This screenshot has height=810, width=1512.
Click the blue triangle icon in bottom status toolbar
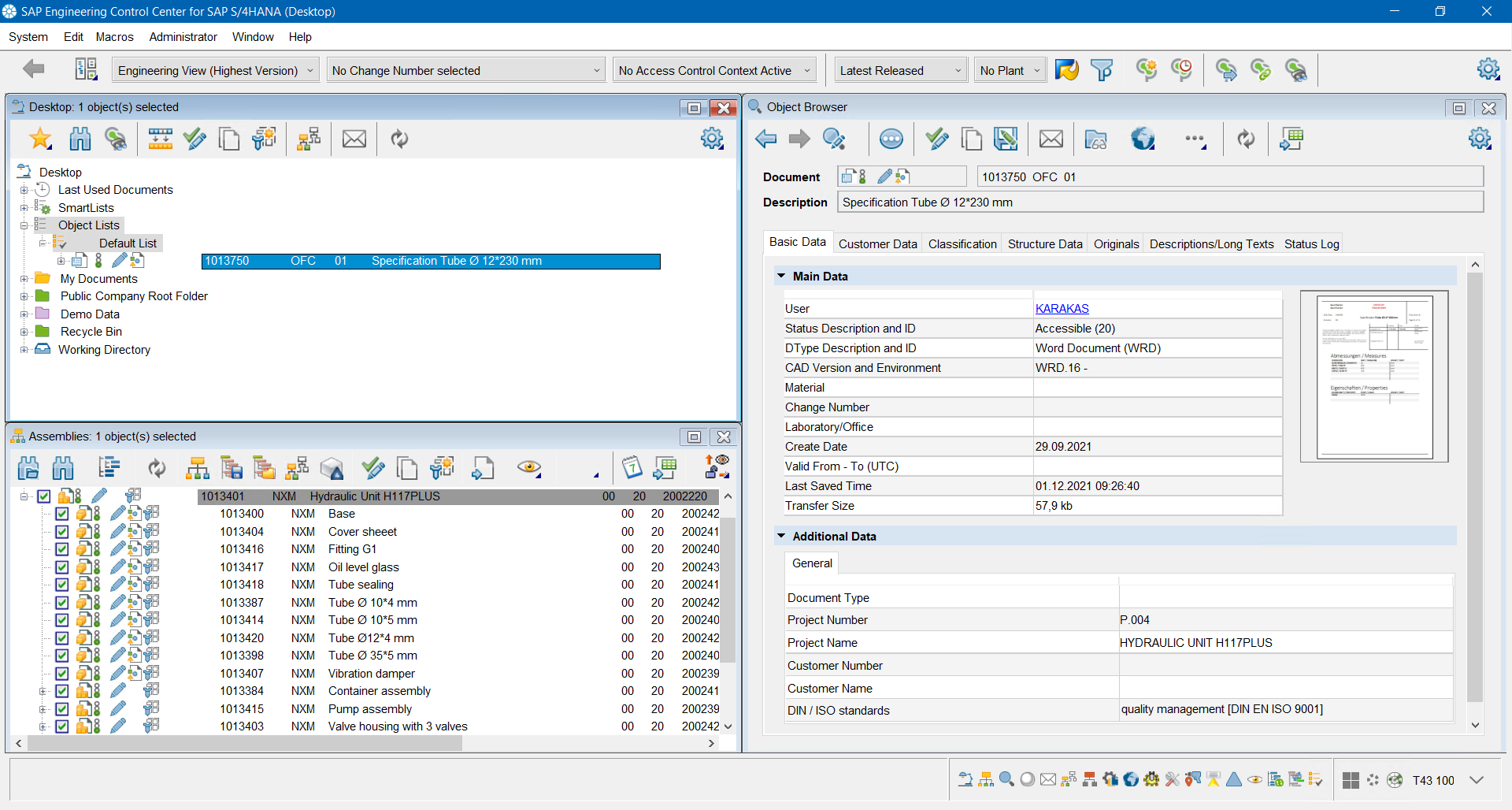coord(1234,779)
